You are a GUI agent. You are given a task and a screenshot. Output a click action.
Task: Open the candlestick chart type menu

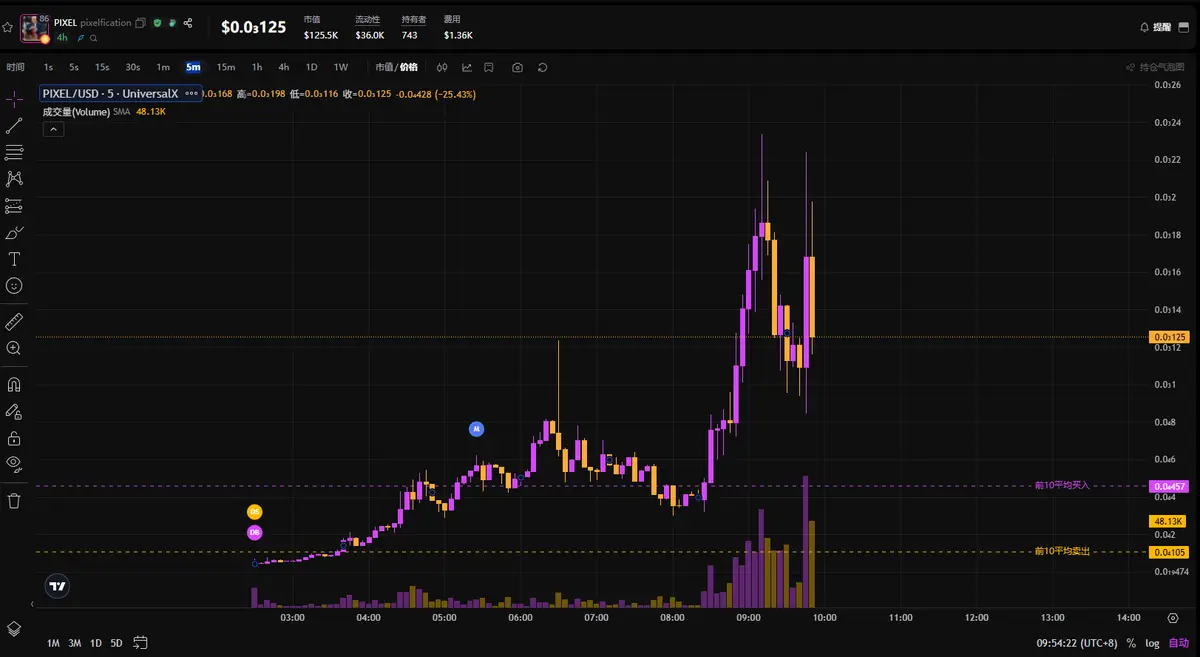click(443, 67)
